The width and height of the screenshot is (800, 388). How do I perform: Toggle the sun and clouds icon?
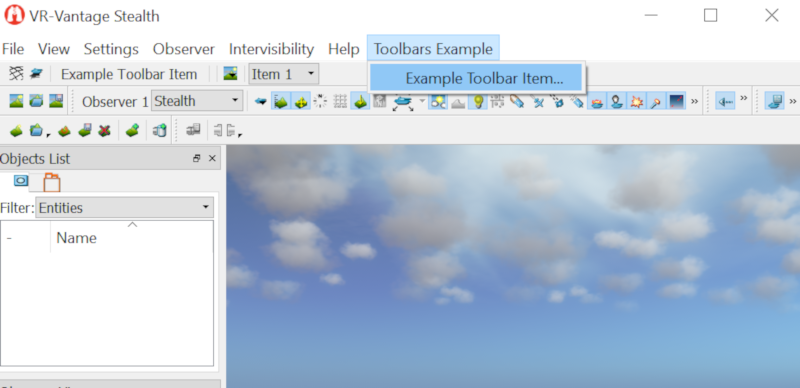click(x=438, y=101)
